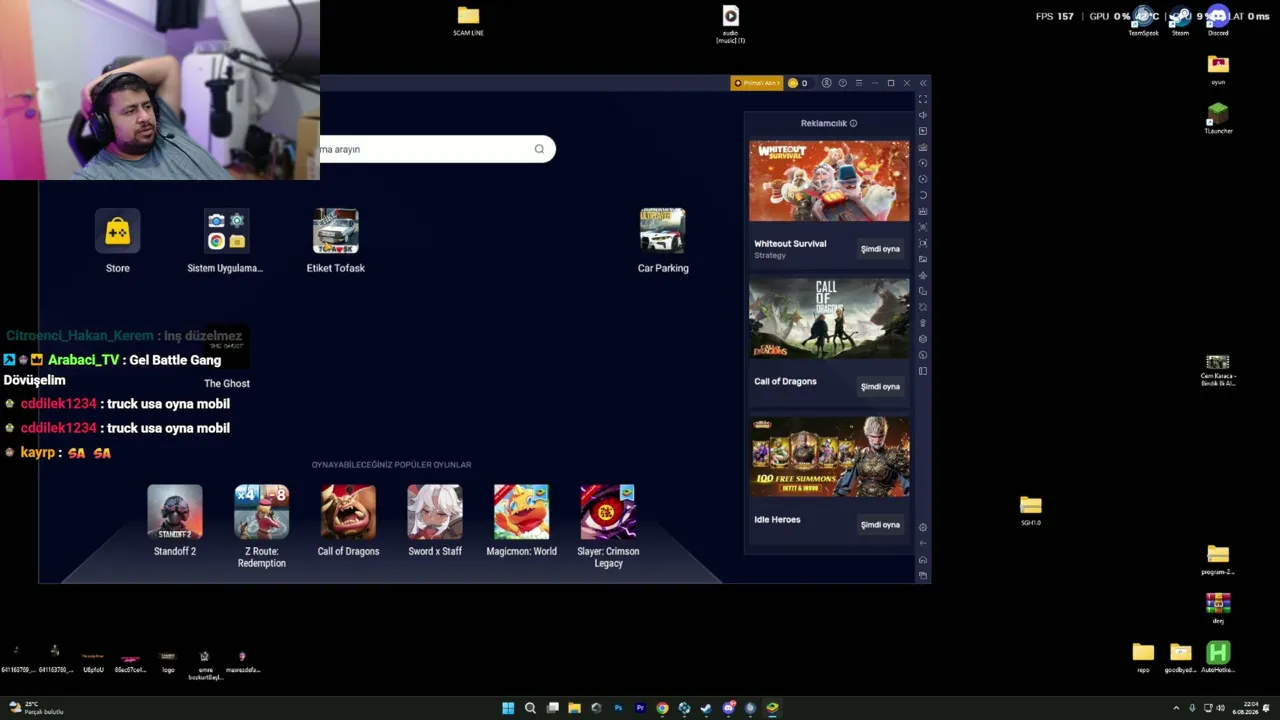Viewport: 1280px width, 720px height.
Task: Open the BlueStacks hamburger menu
Action: [859, 83]
